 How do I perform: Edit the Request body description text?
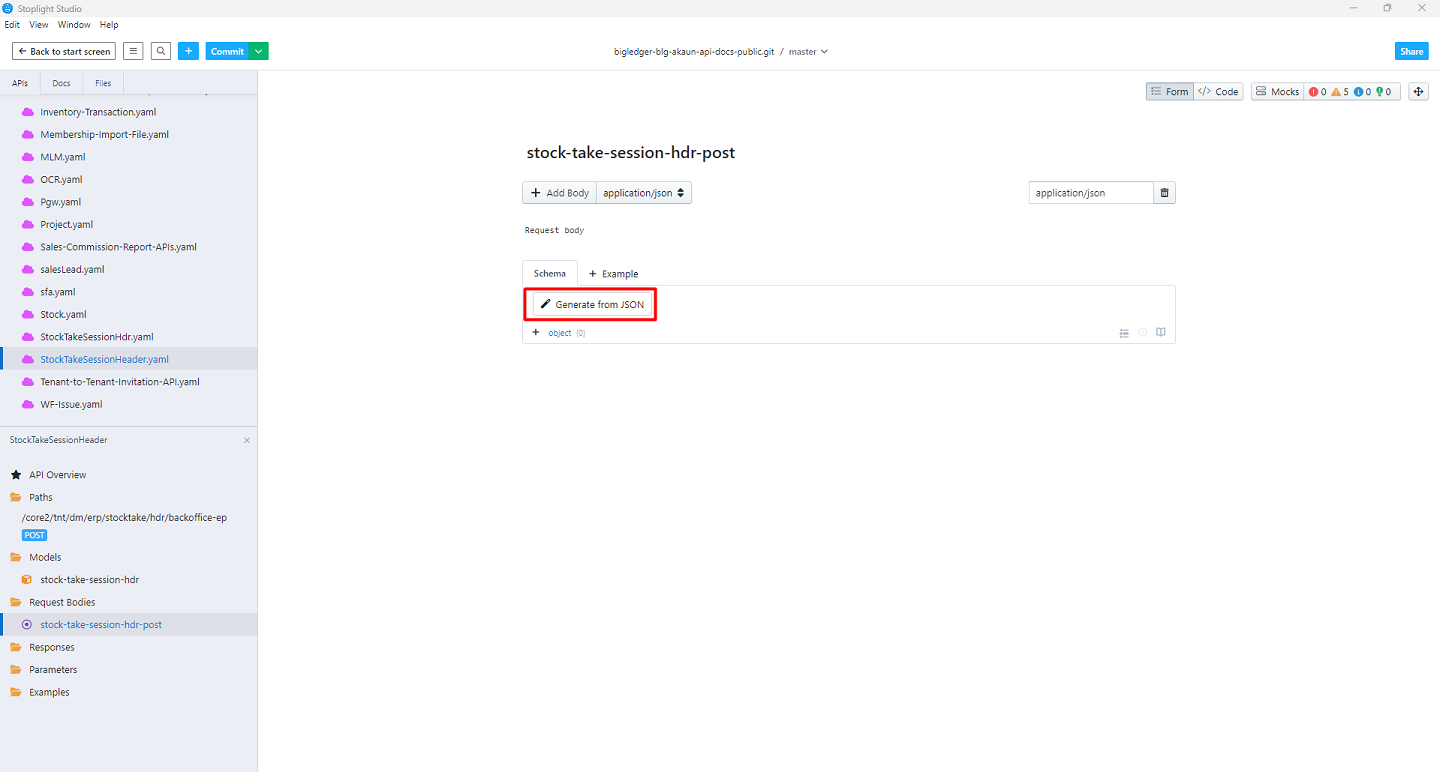click(x=554, y=230)
